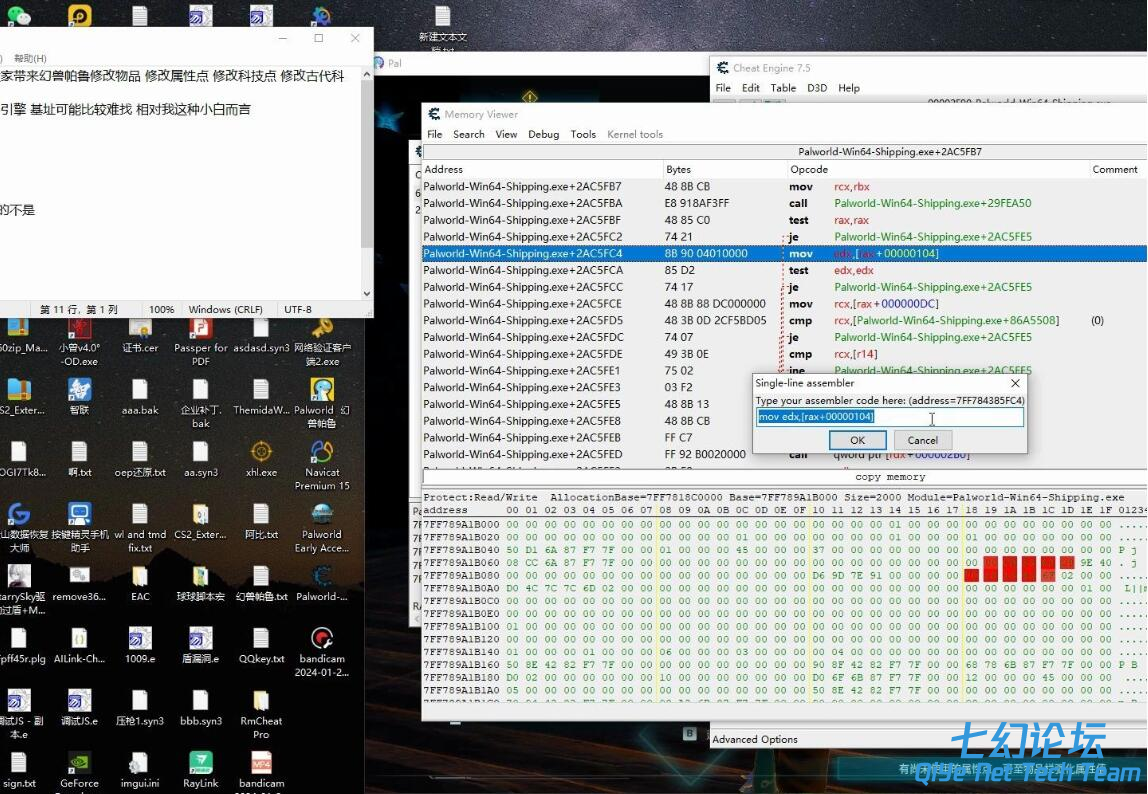
Task: Click the Opcode column header
Action: point(938,169)
